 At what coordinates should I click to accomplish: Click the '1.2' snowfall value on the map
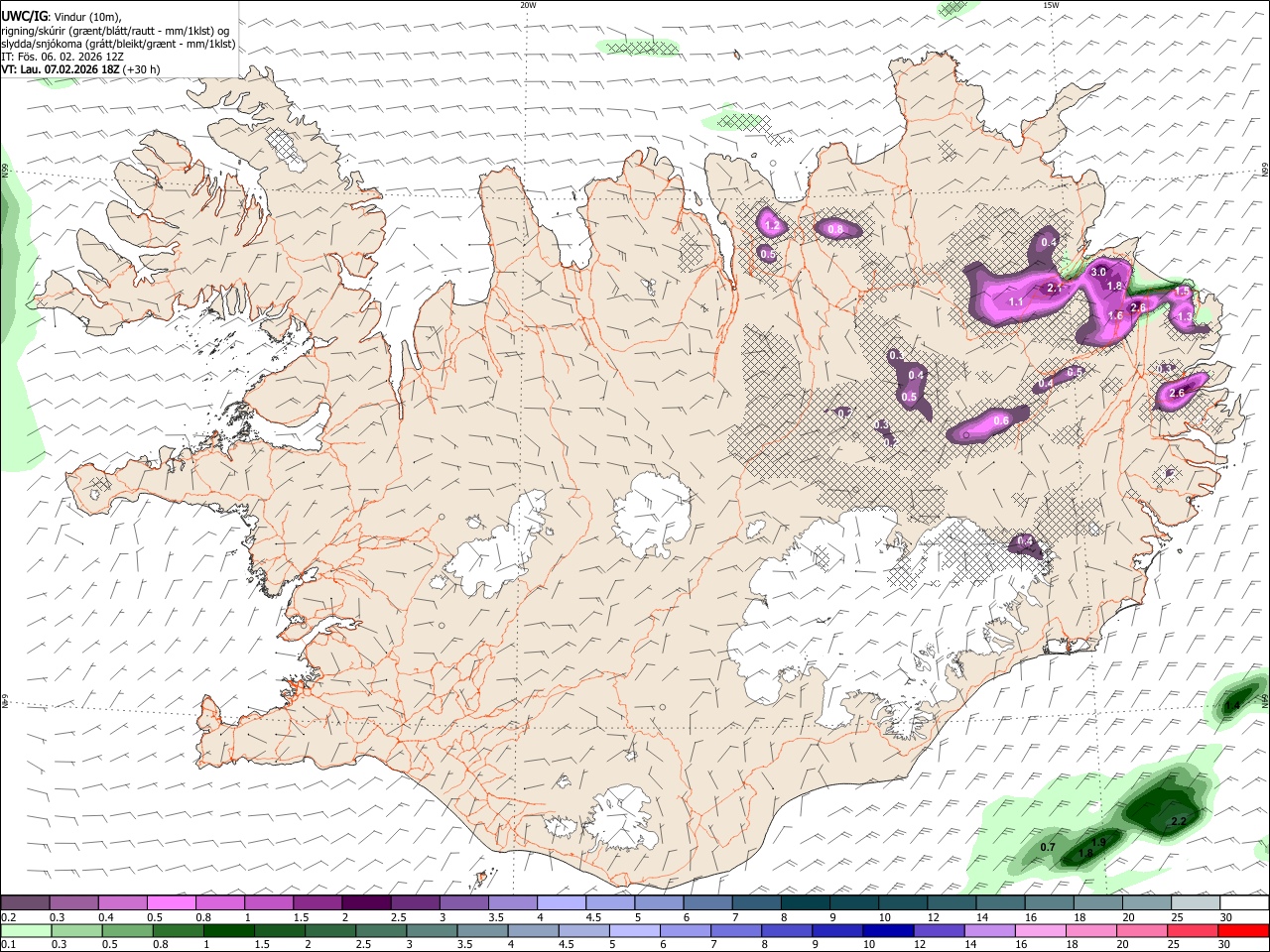coord(772,227)
